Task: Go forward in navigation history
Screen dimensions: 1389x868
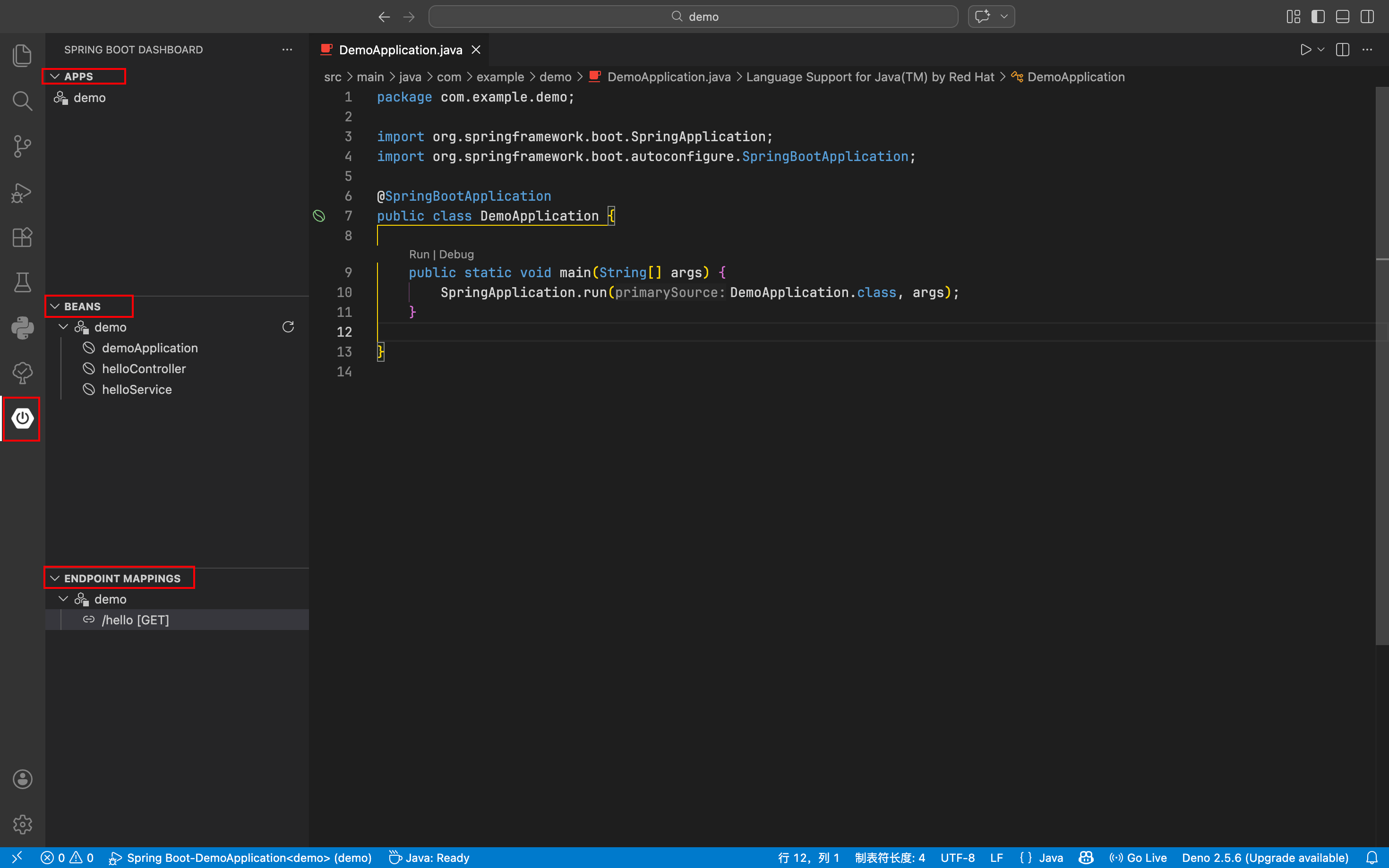Action: coord(409,17)
